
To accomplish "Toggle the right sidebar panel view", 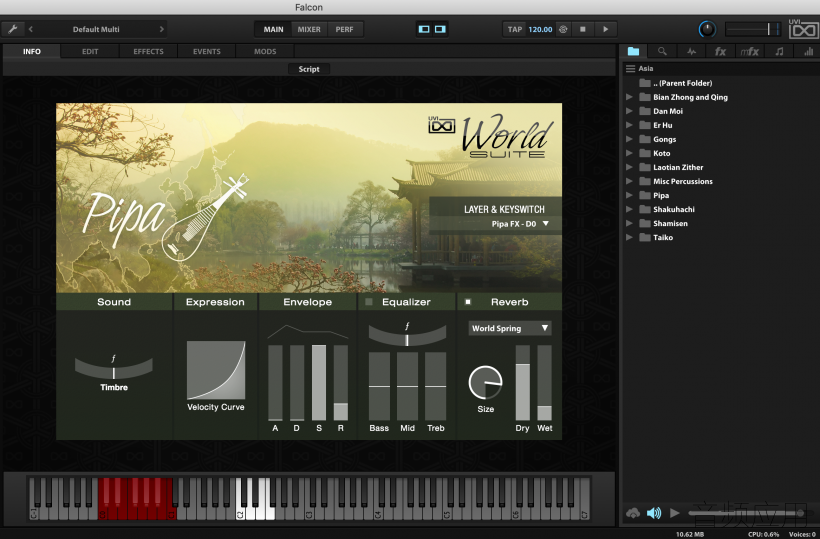I will click(x=440, y=29).
